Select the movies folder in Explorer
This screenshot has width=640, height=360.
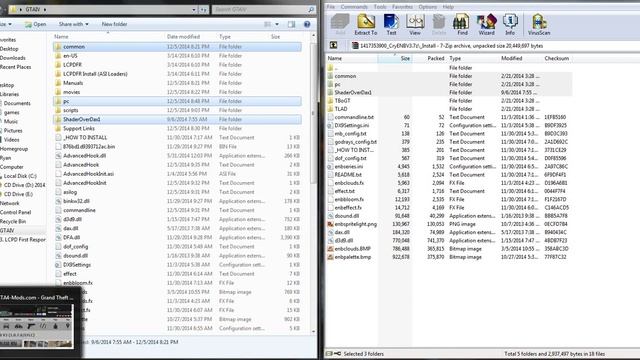coord(71,92)
